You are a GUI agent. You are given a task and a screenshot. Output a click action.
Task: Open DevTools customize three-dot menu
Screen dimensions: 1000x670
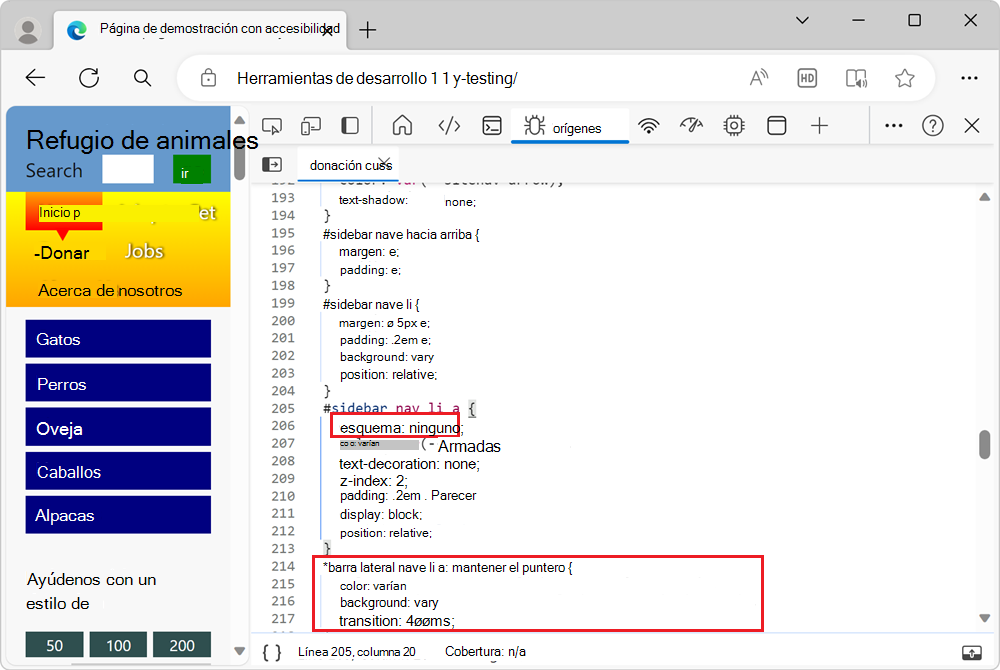click(894, 126)
